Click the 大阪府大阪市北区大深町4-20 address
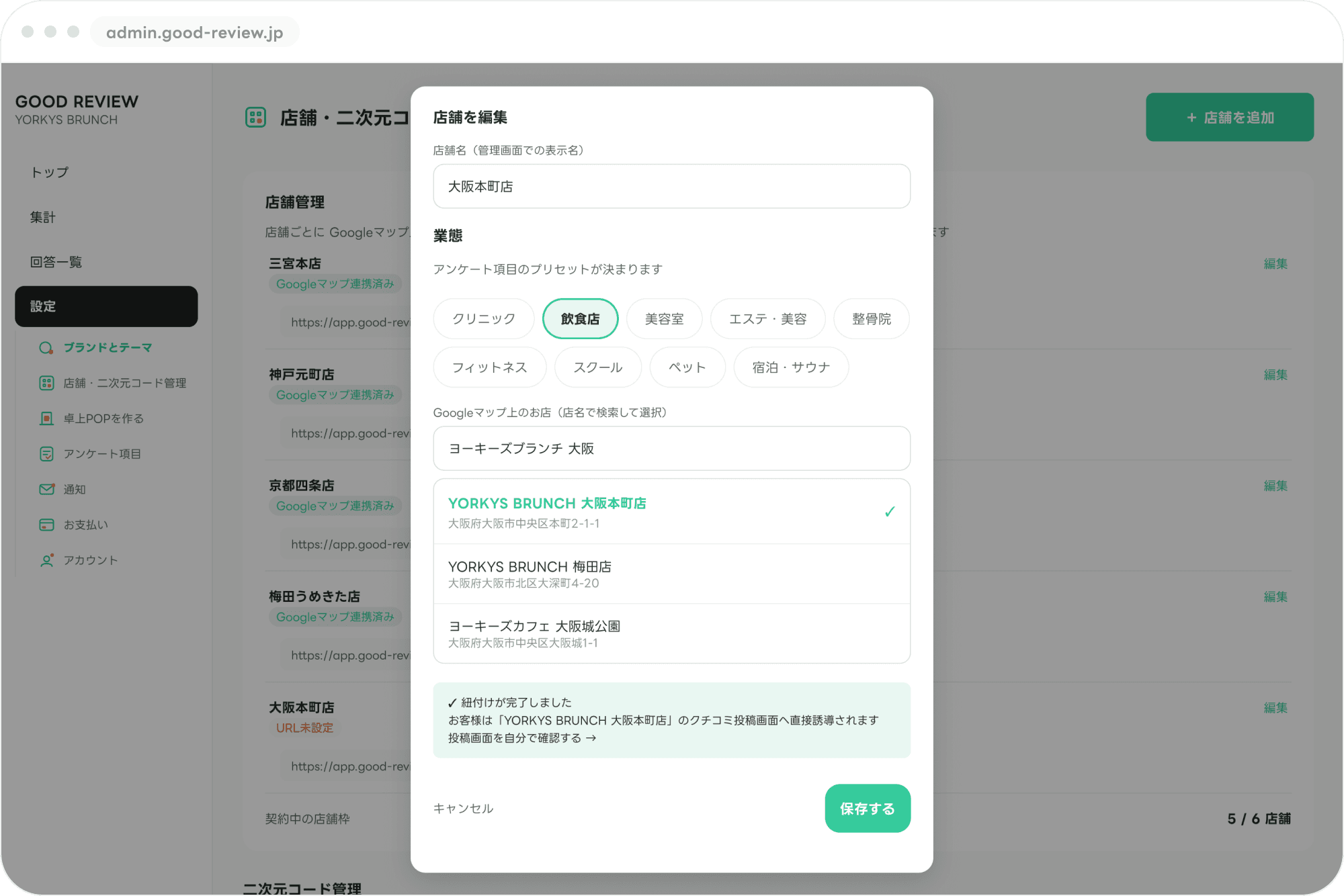The image size is (1344, 896). pos(523,584)
